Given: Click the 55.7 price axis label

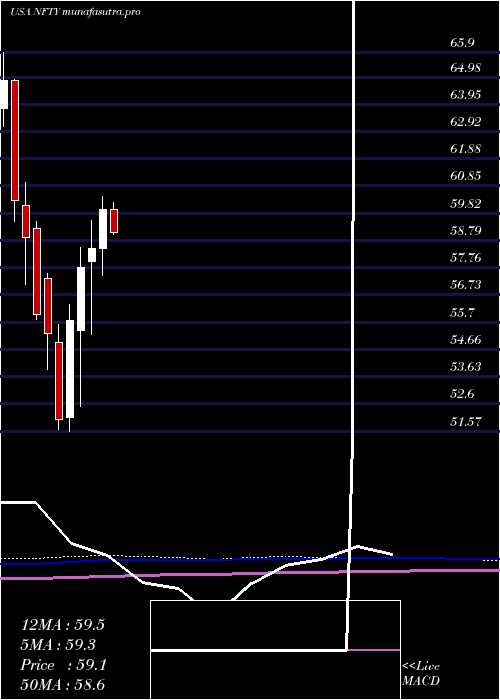Looking at the screenshot, I should click(x=462, y=312).
